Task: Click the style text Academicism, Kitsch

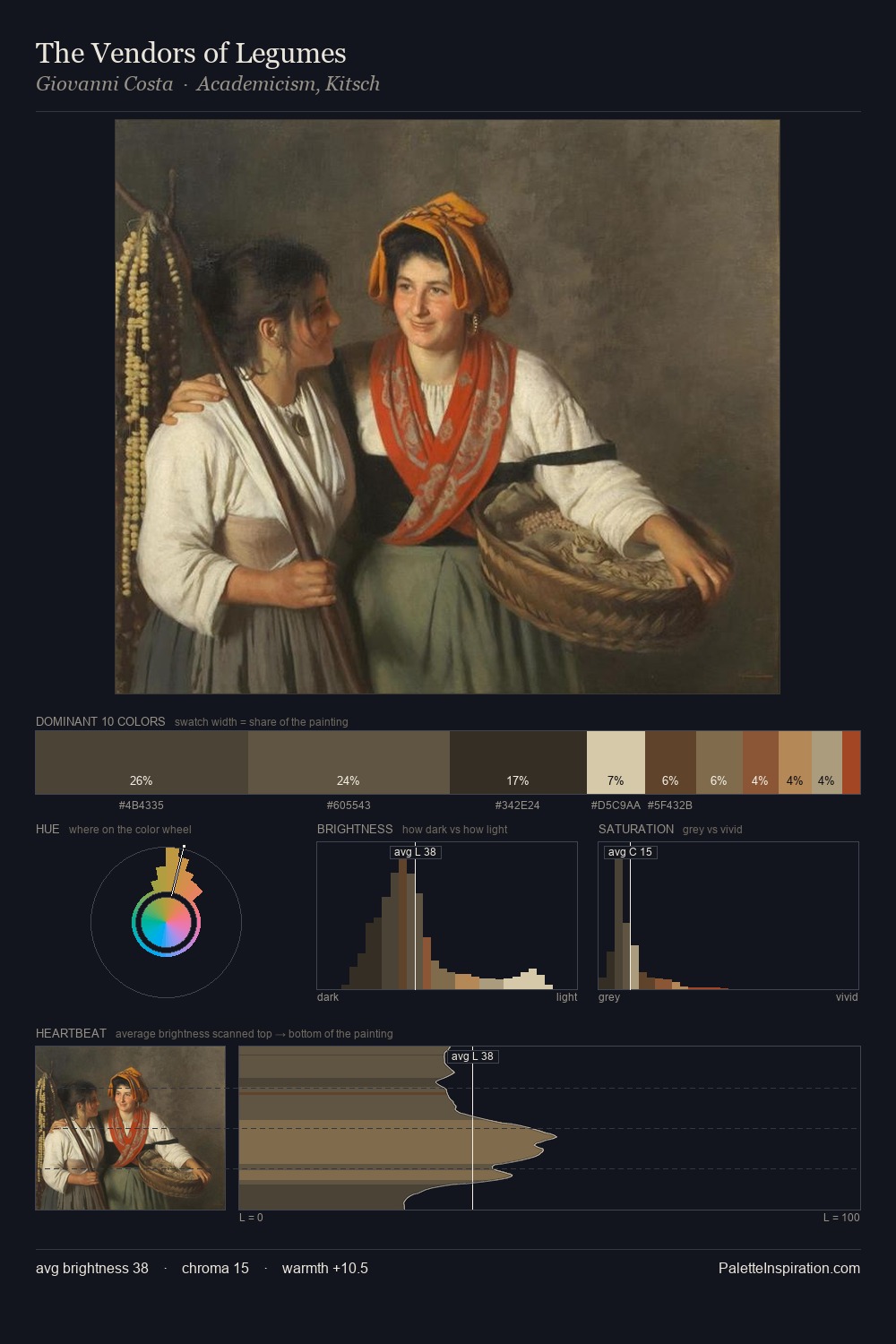Action: pos(288,84)
